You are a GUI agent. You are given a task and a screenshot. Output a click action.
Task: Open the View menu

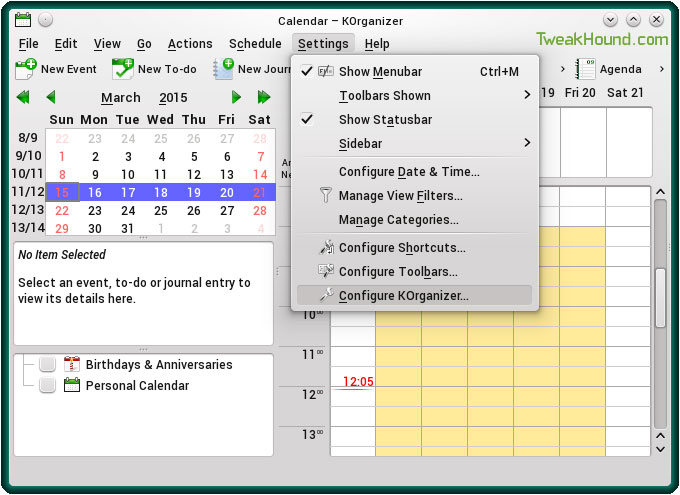107,44
